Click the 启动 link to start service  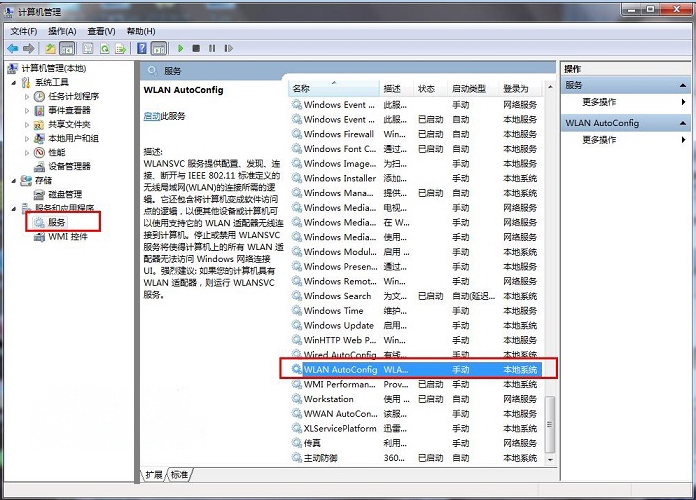point(152,116)
